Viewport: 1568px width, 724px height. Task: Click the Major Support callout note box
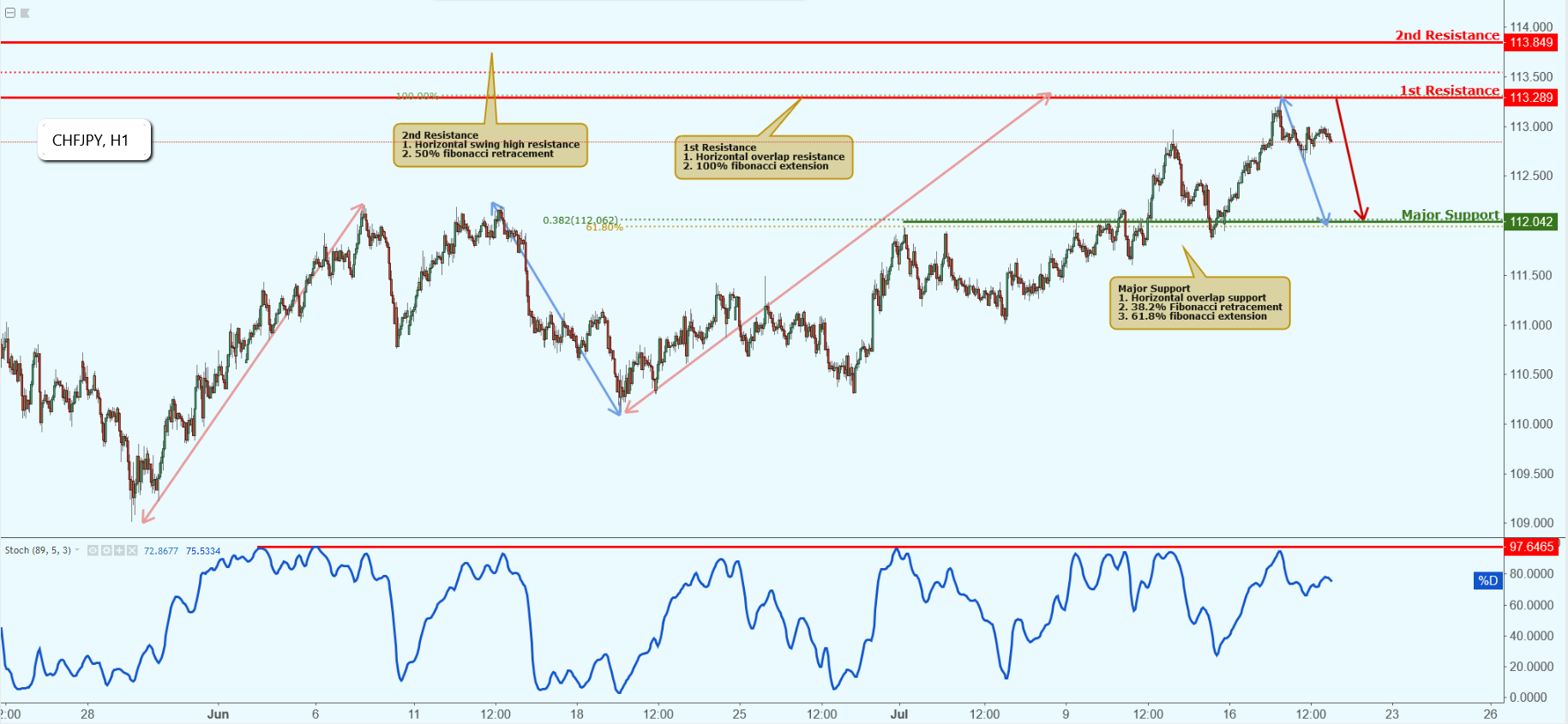(x=1199, y=303)
